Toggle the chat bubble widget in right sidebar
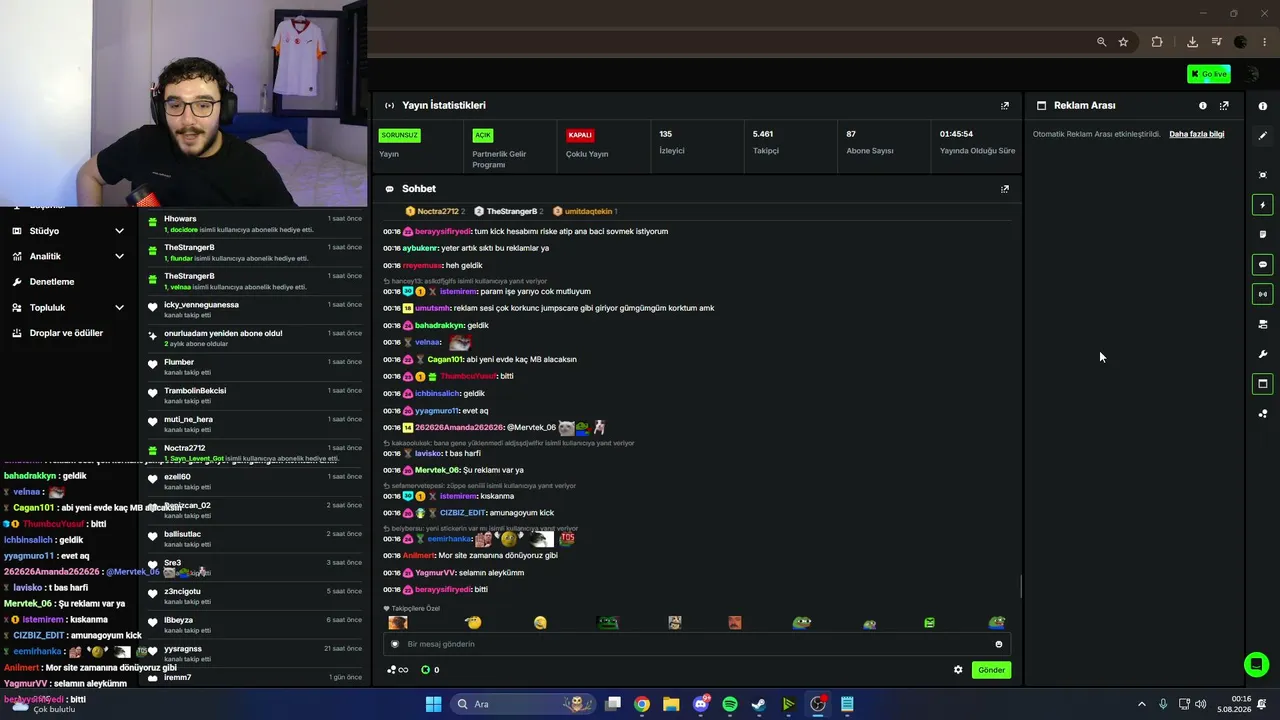 coord(1263,265)
